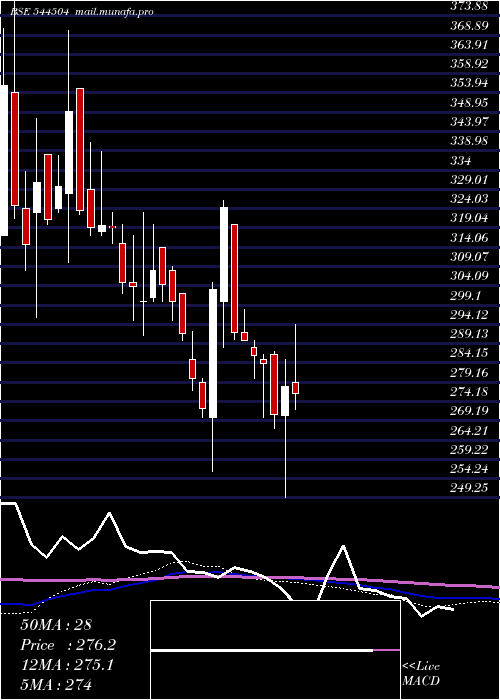Click the 353.94 price axis label
Image resolution: width=500 pixels, height=700 pixels.
tap(469, 83)
